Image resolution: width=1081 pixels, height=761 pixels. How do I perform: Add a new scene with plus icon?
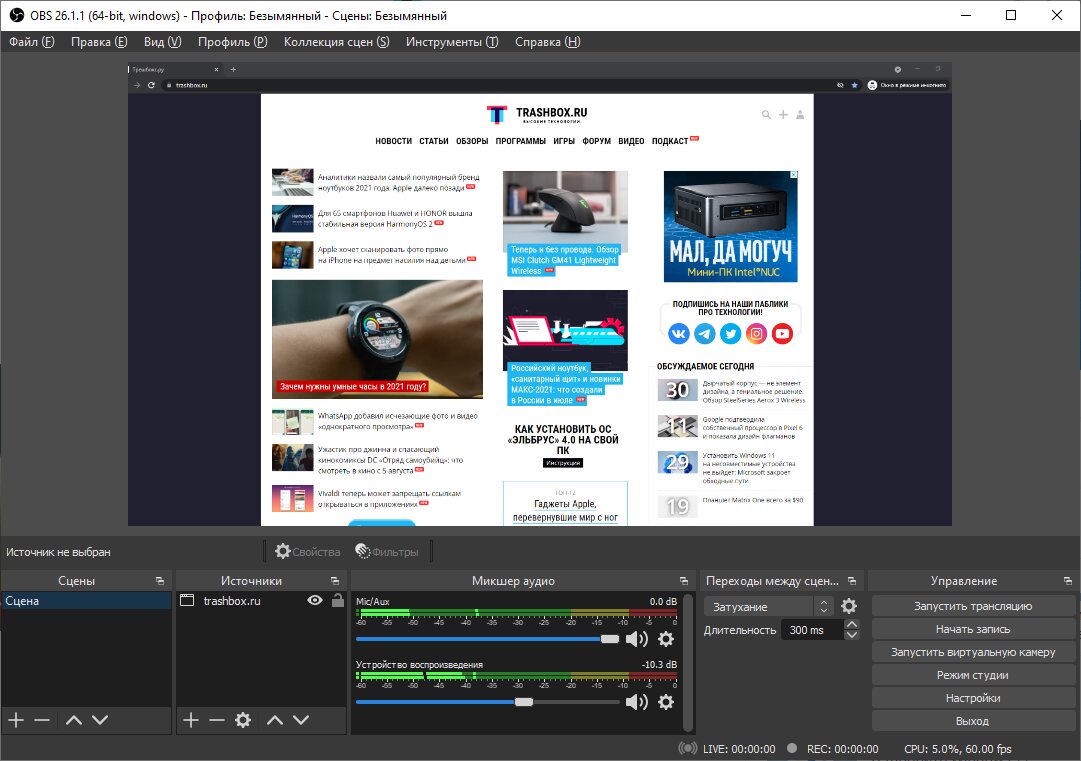[x=16, y=720]
